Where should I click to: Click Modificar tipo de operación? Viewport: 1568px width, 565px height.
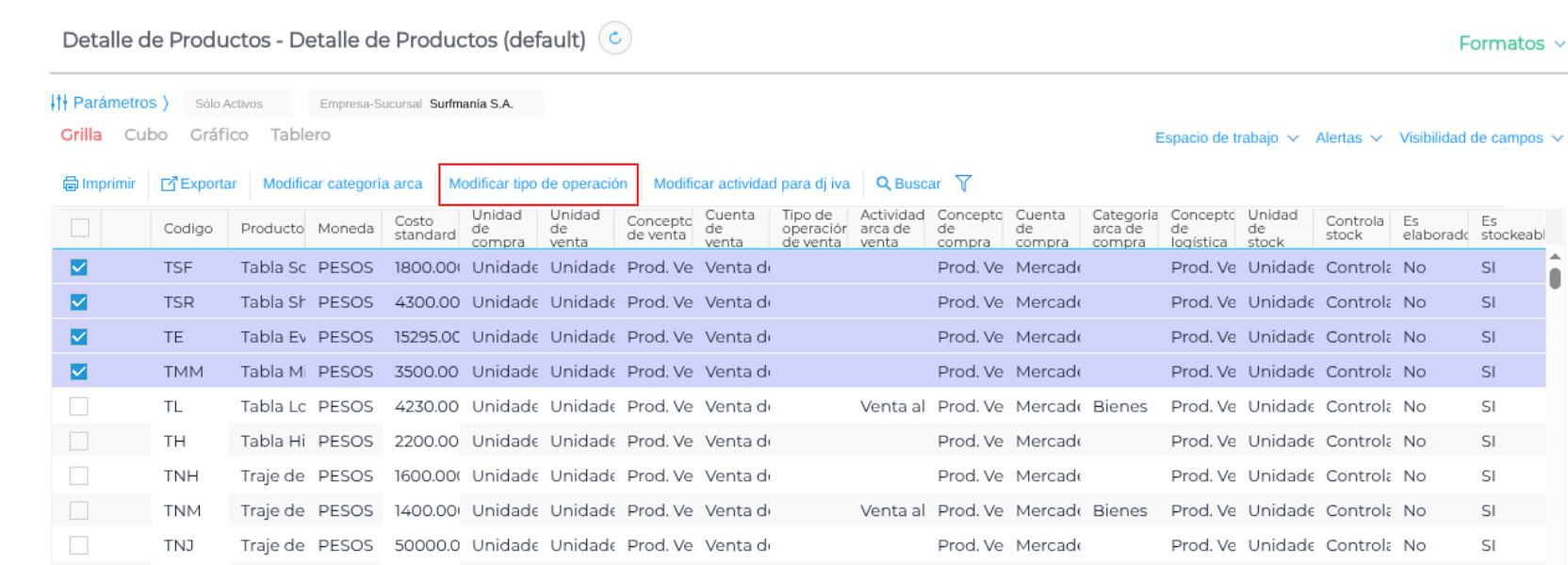point(538,184)
